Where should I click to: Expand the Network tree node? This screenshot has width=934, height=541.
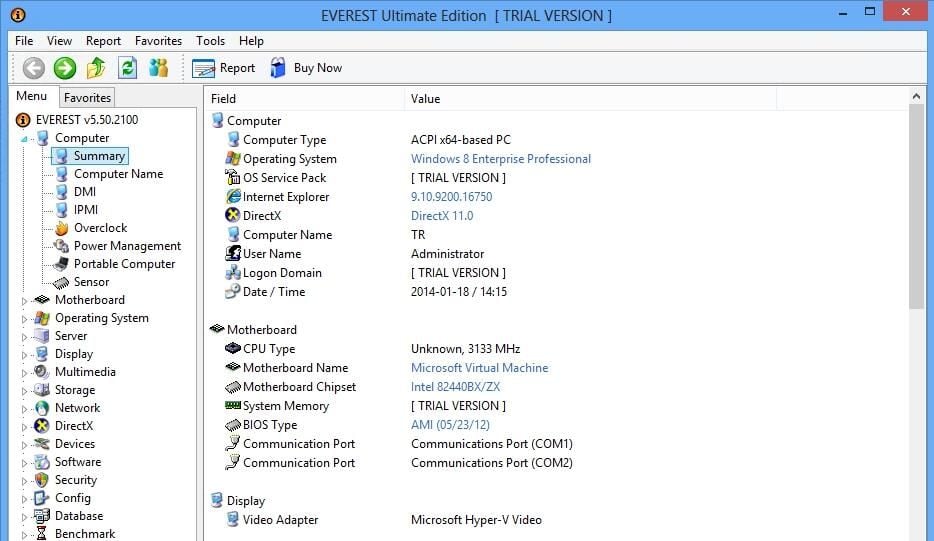[x=24, y=409]
